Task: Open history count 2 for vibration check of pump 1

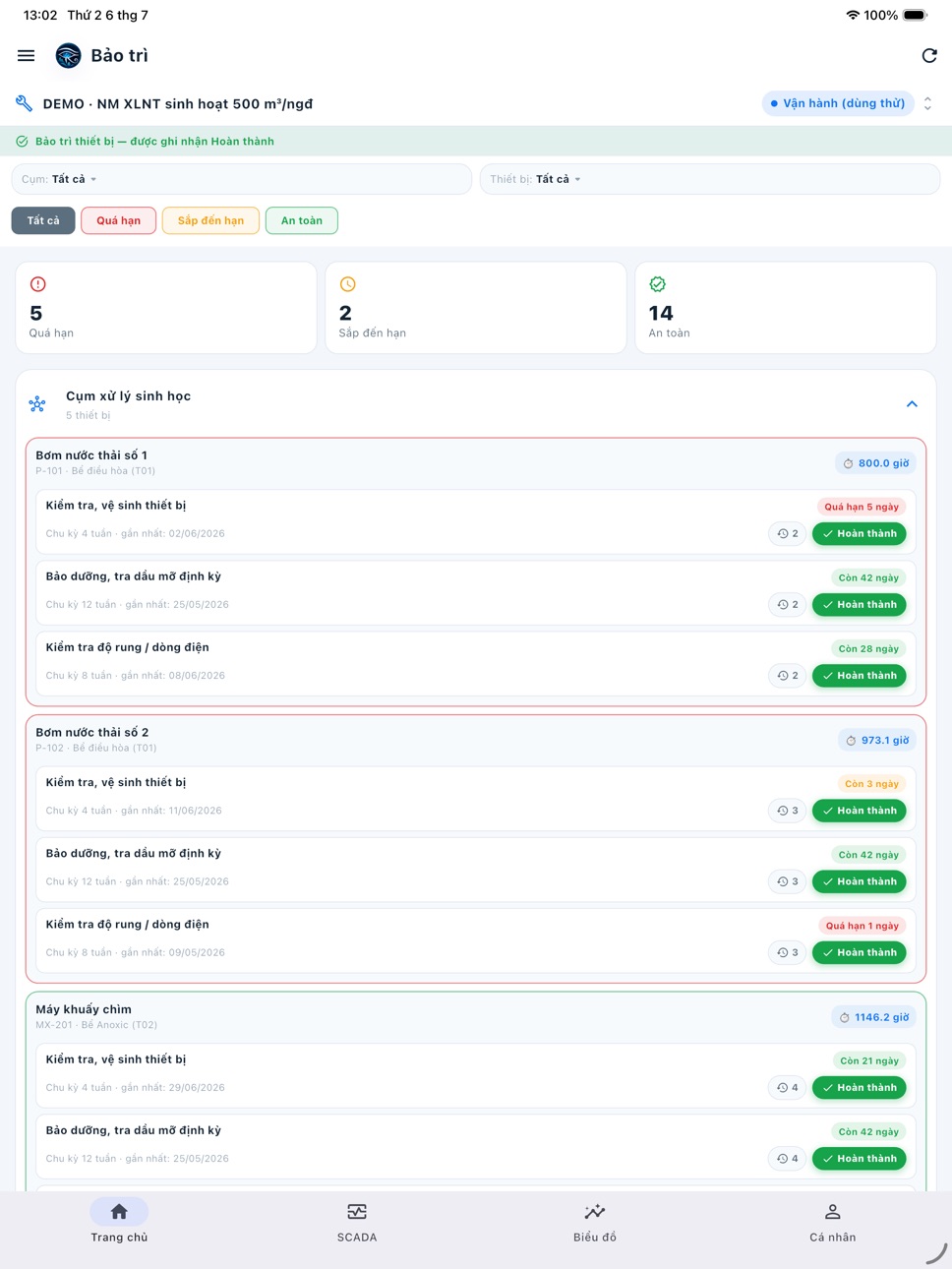Action: click(x=788, y=676)
